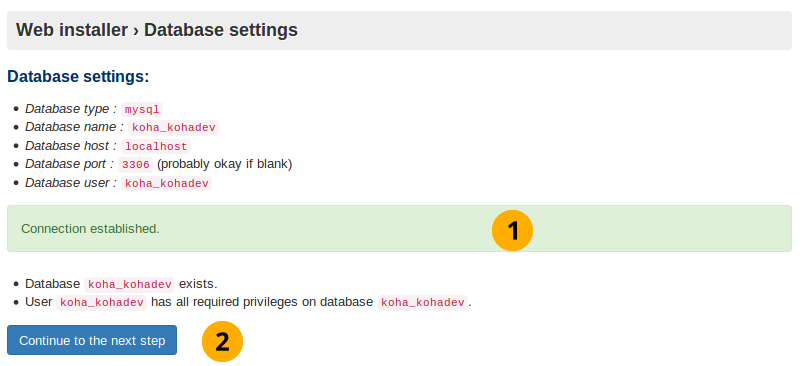This screenshot has width=803, height=366.
Task: Click koha_kohadev next to Database name
Action: click(x=174, y=128)
